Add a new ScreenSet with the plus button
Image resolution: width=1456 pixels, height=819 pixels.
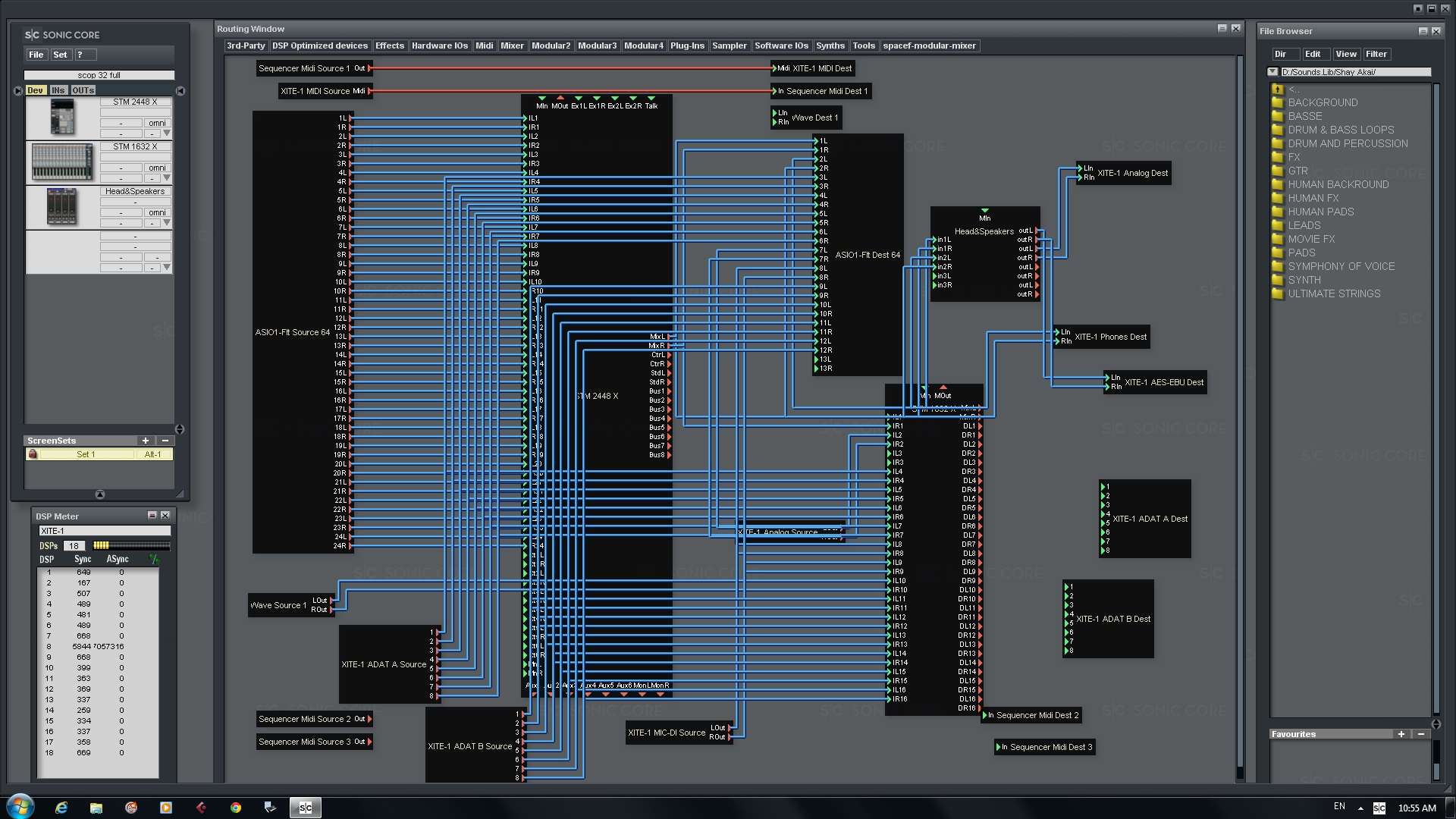(x=145, y=441)
